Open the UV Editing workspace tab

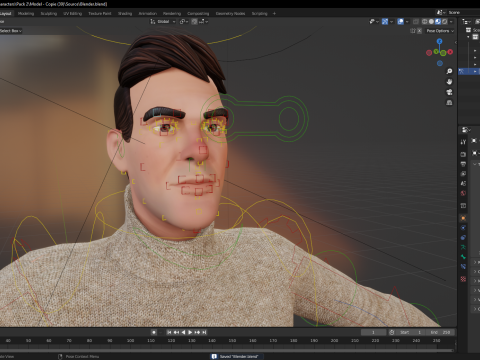(73, 14)
